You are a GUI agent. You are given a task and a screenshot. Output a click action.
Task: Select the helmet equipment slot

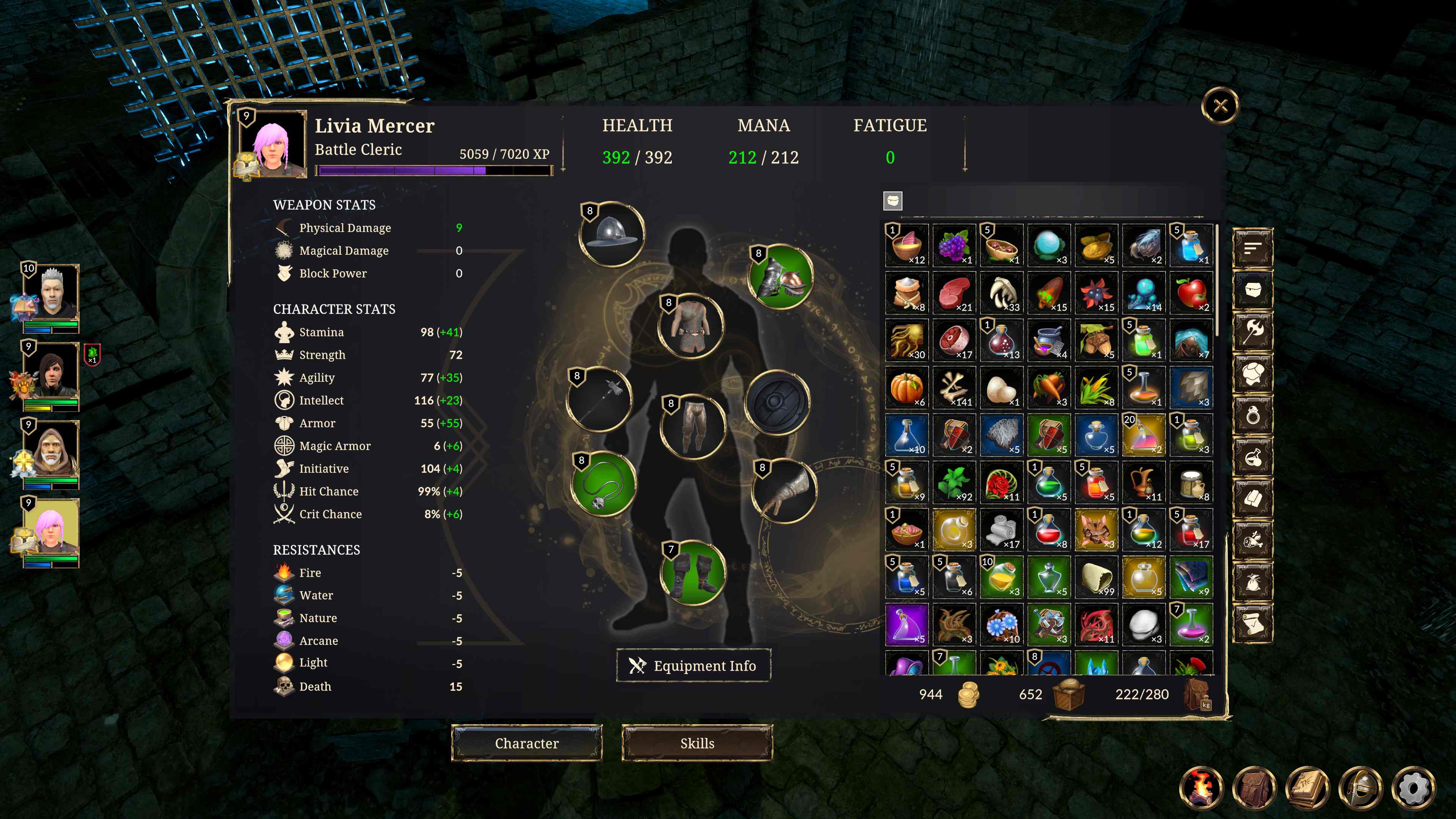[x=612, y=234]
